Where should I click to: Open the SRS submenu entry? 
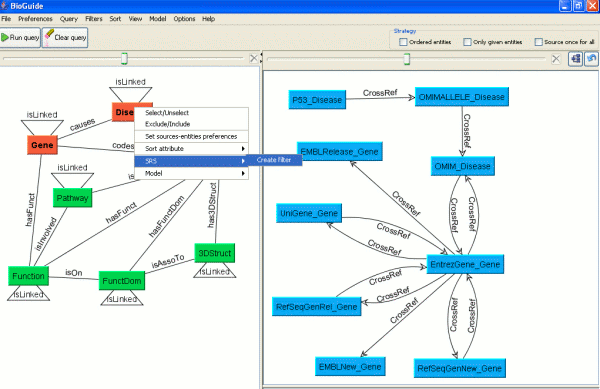(x=191, y=161)
